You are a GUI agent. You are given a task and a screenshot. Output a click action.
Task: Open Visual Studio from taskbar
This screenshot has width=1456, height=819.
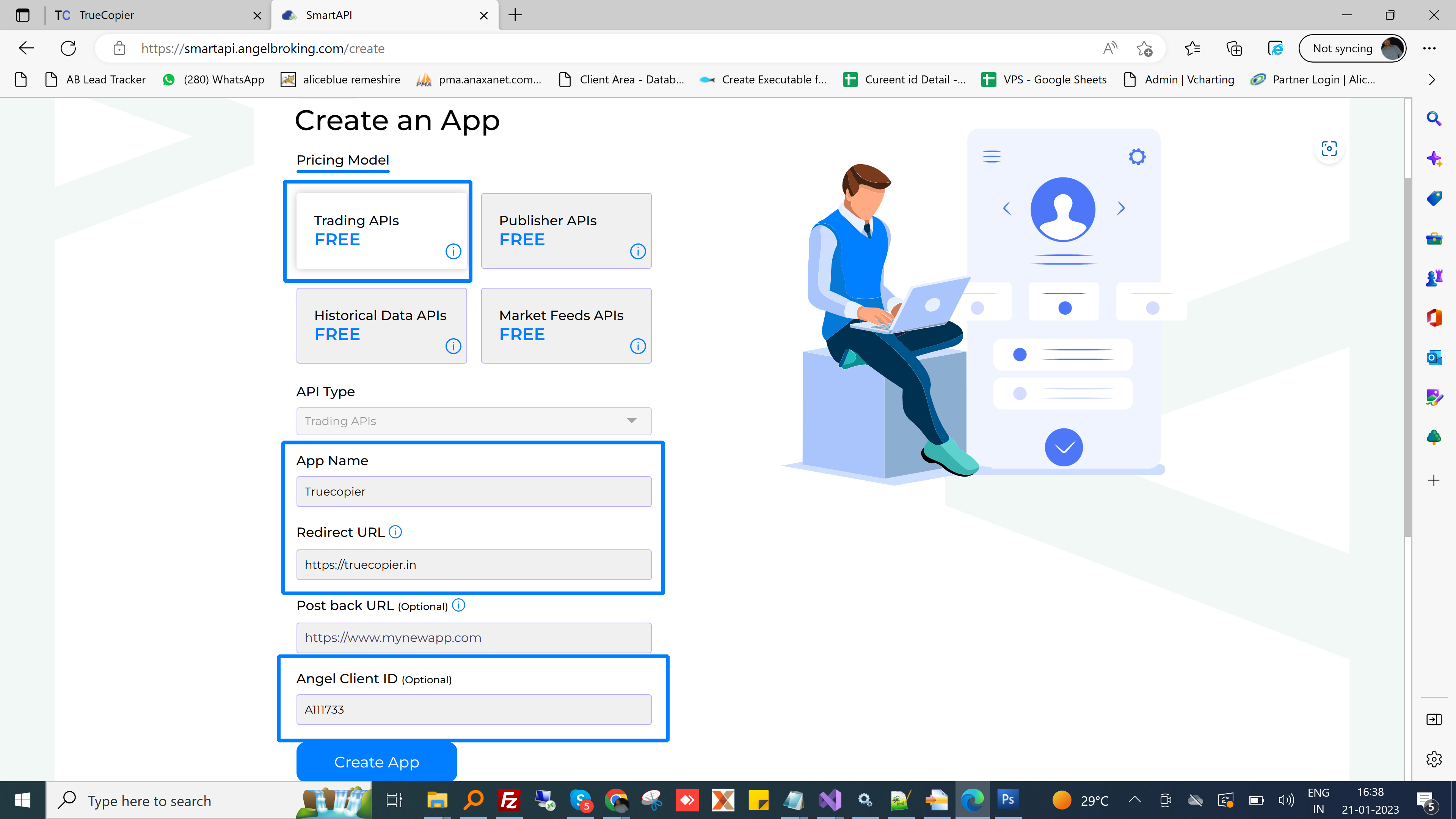[830, 800]
